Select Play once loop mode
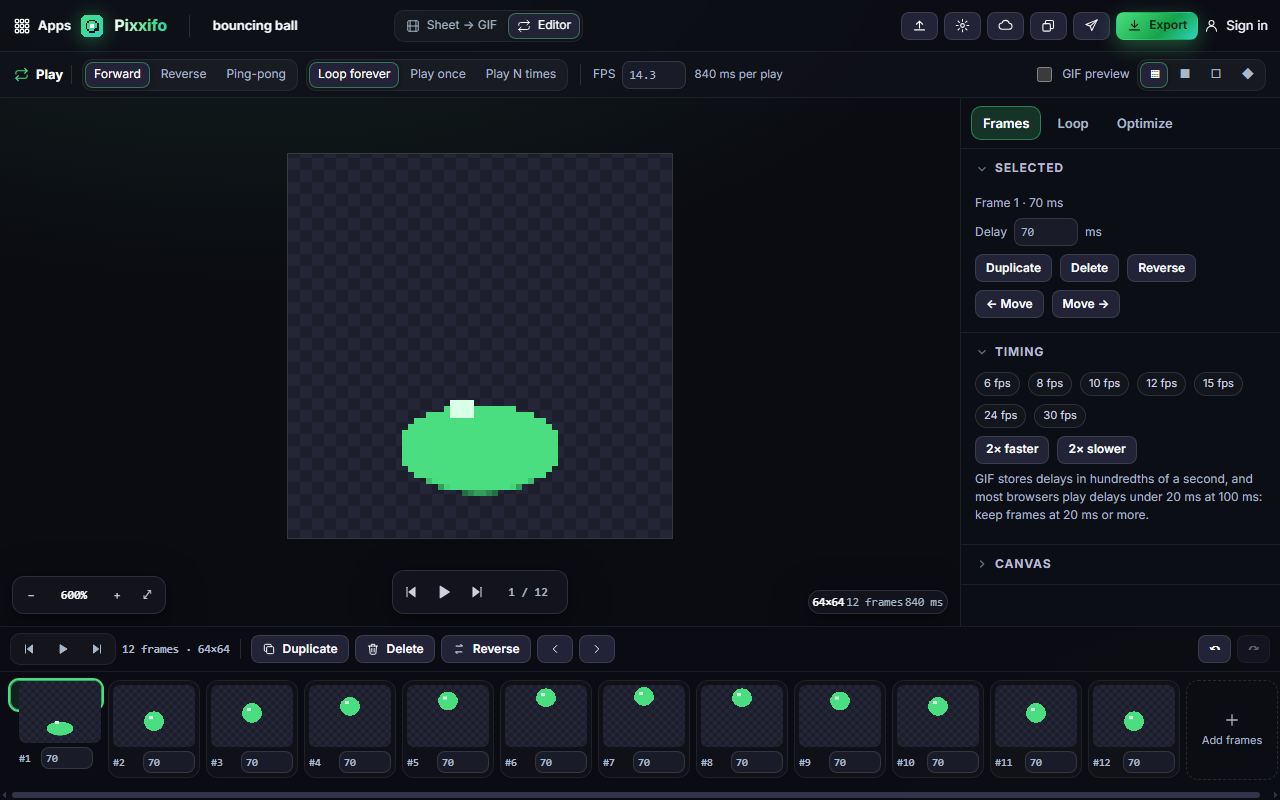Viewport: 1280px width, 800px height. (x=438, y=74)
